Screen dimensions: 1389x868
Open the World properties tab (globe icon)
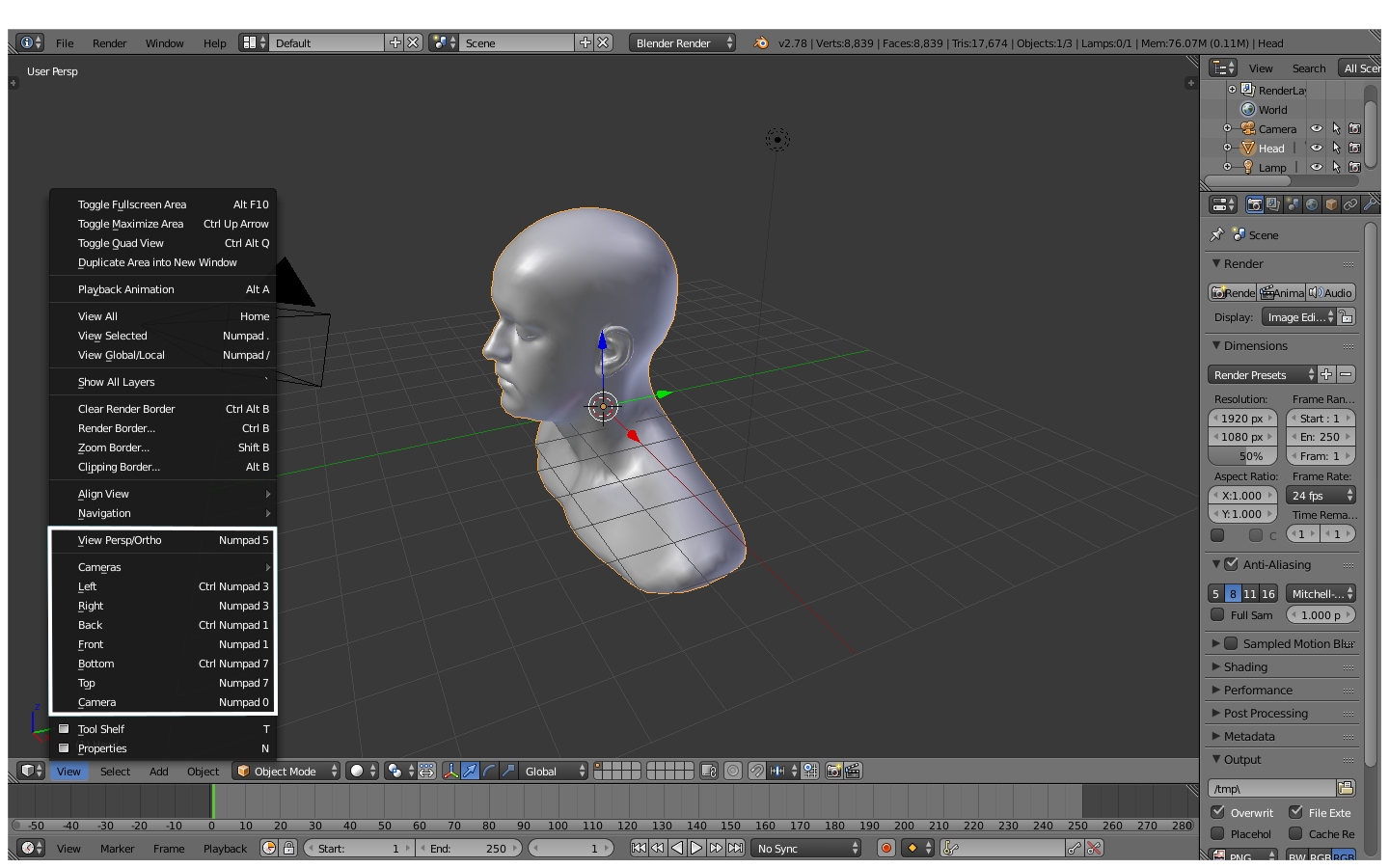click(x=1311, y=203)
